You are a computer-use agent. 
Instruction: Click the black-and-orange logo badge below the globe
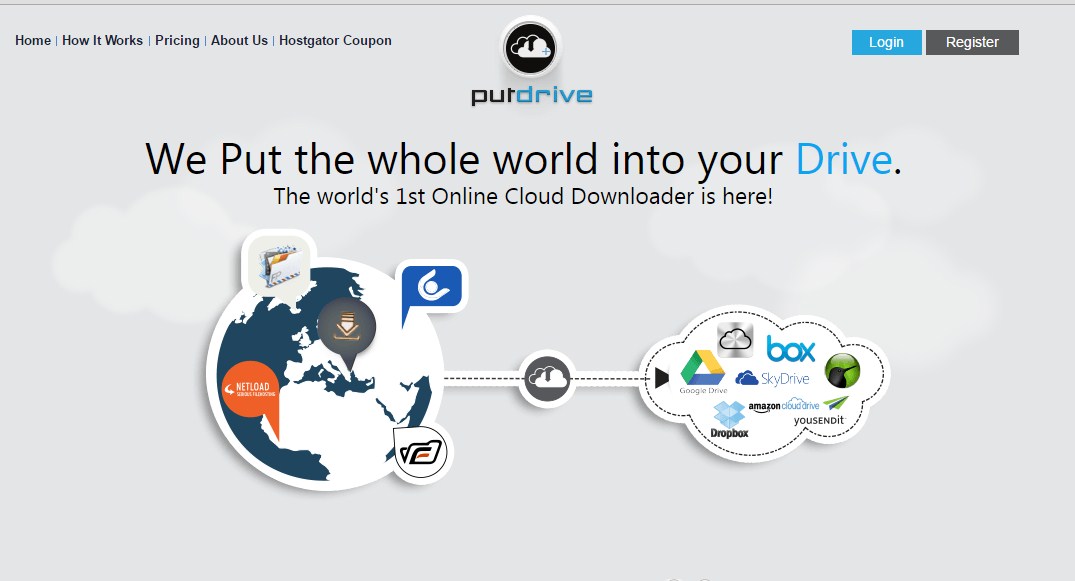pos(421,453)
